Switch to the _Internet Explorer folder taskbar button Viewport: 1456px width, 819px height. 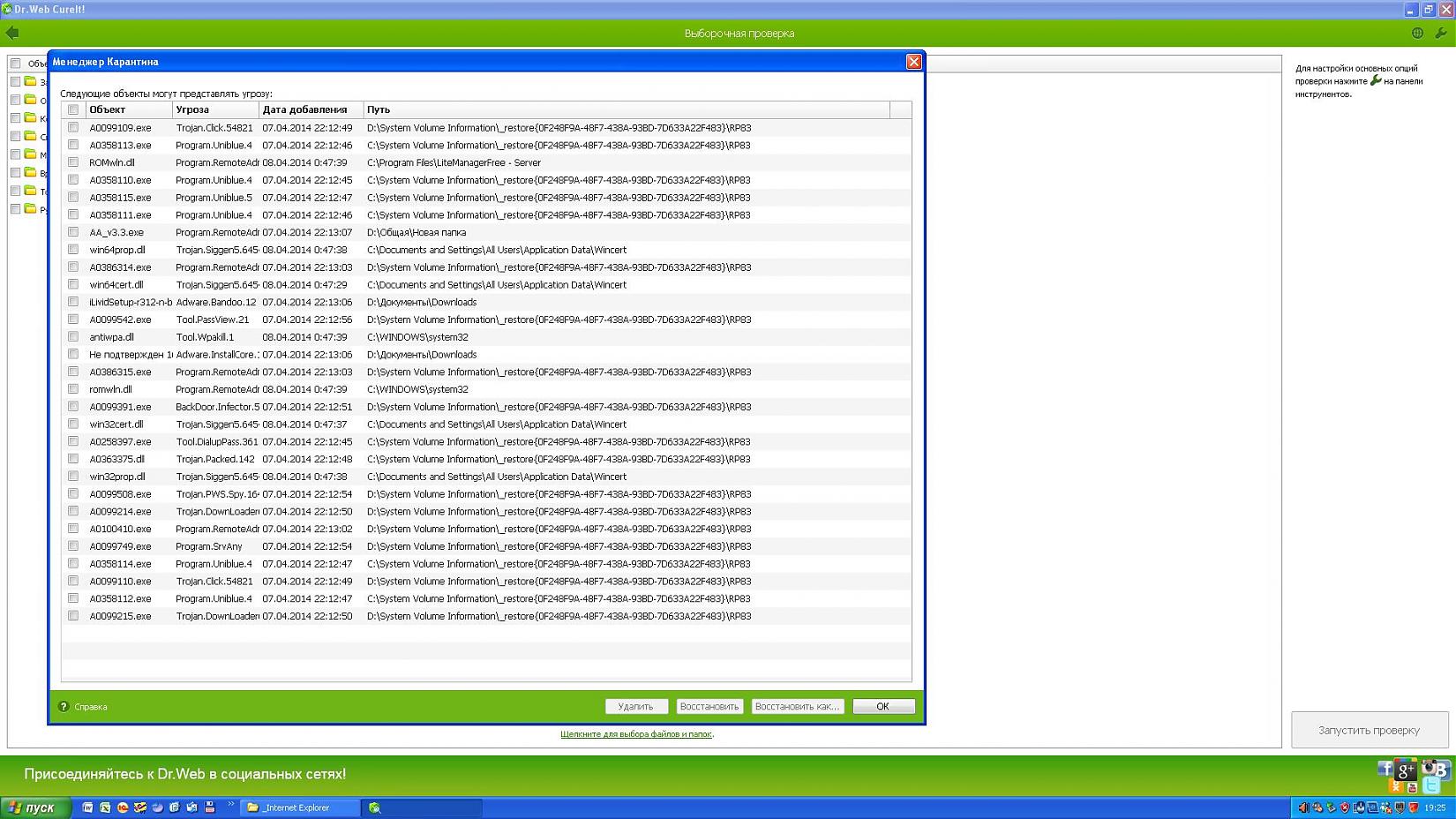[x=301, y=808]
